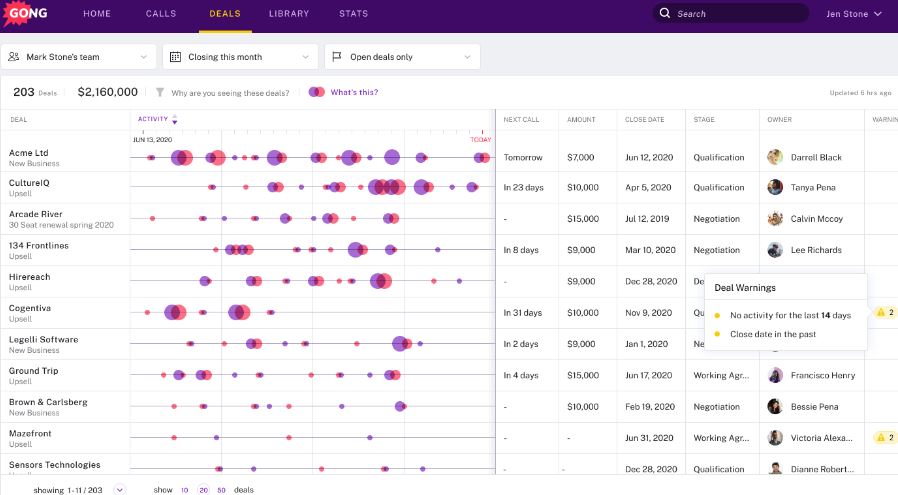Screen dimensions: 898x495
Task: Open the Library tab
Action: pos(289,14)
